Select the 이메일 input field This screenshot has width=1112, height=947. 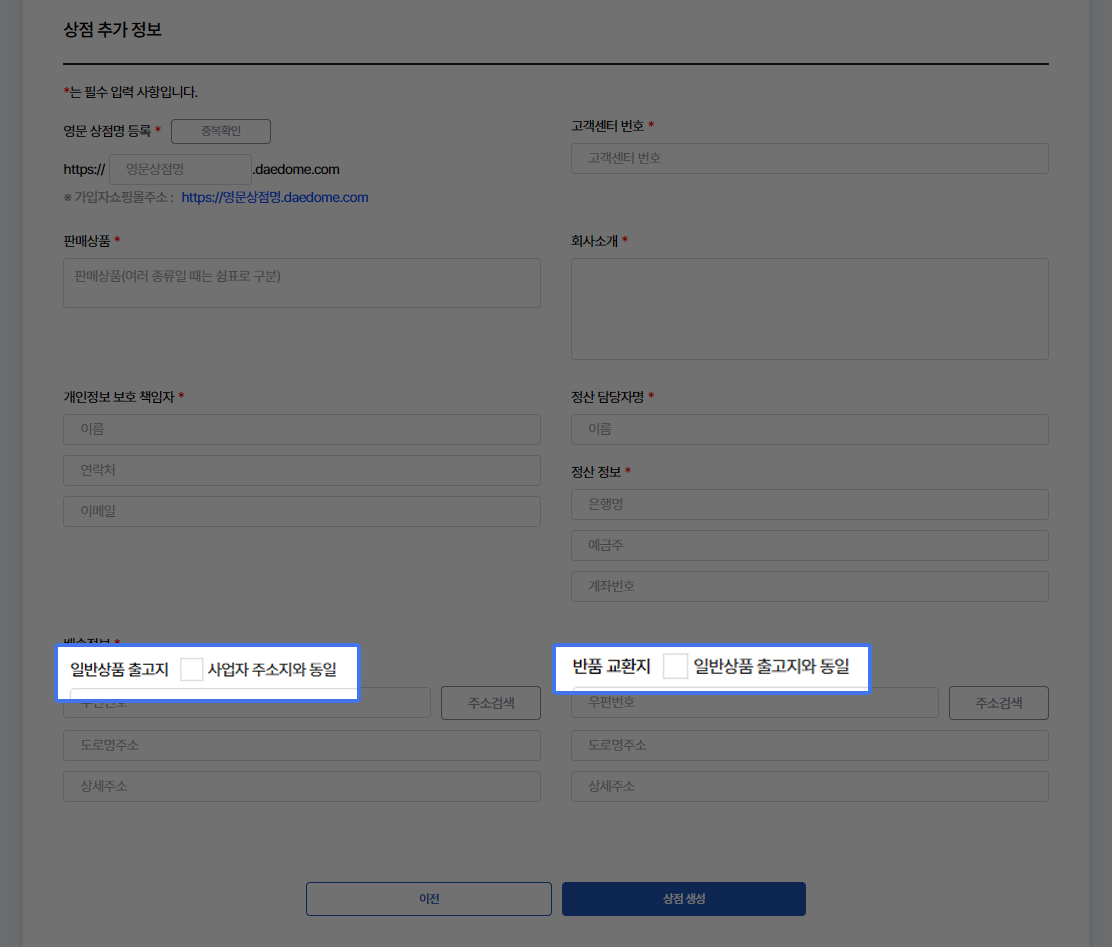coord(301,511)
